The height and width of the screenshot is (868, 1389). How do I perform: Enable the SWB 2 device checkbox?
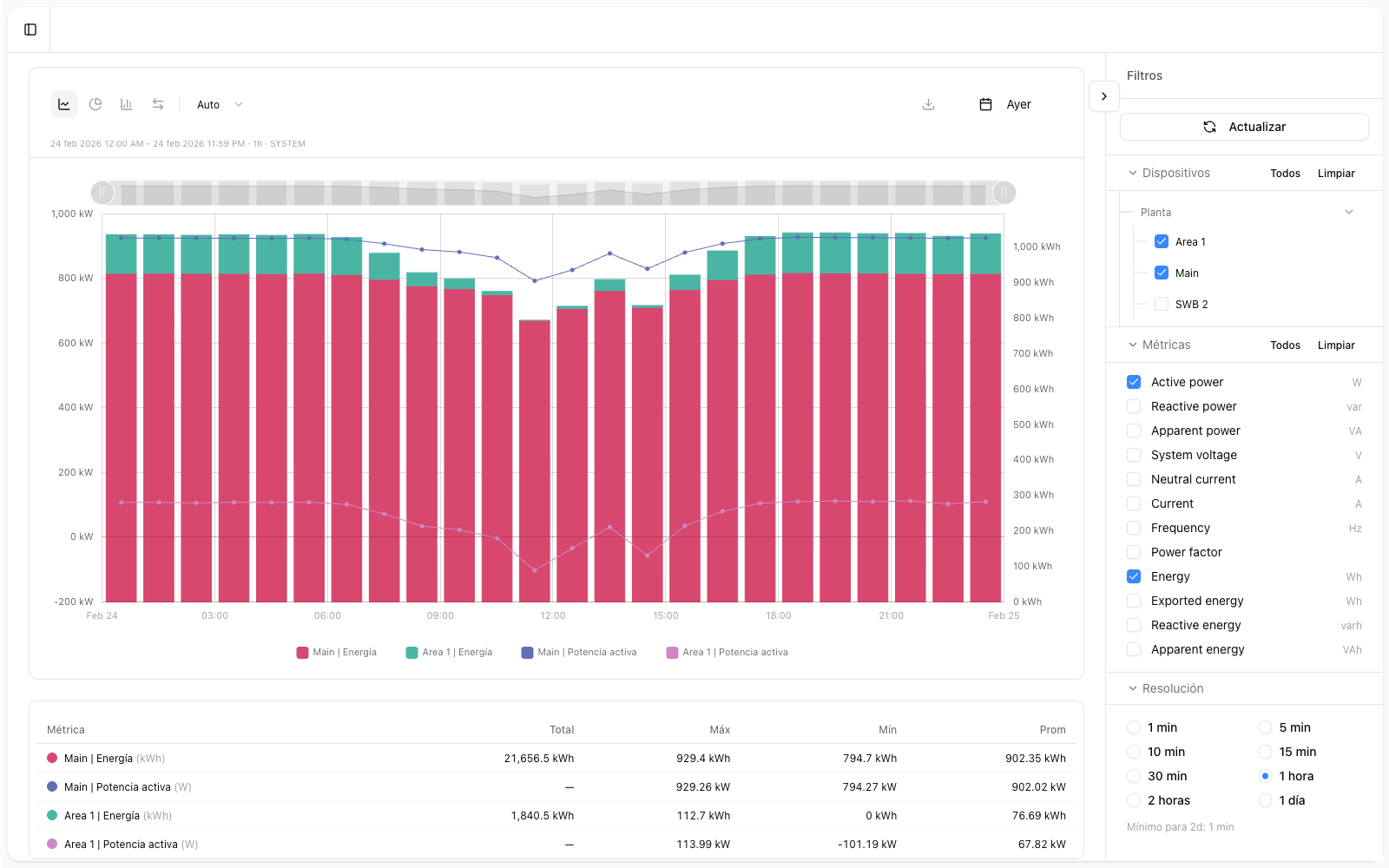point(1162,304)
